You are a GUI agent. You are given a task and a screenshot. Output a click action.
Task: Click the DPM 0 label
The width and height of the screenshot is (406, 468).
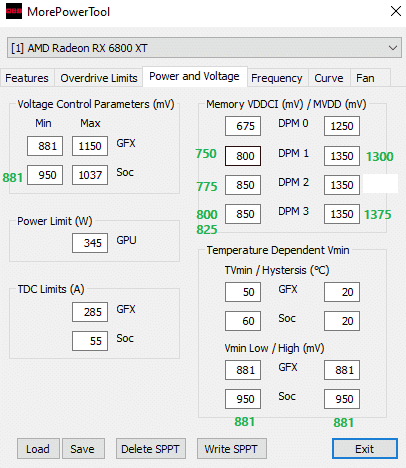[x=293, y=123]
